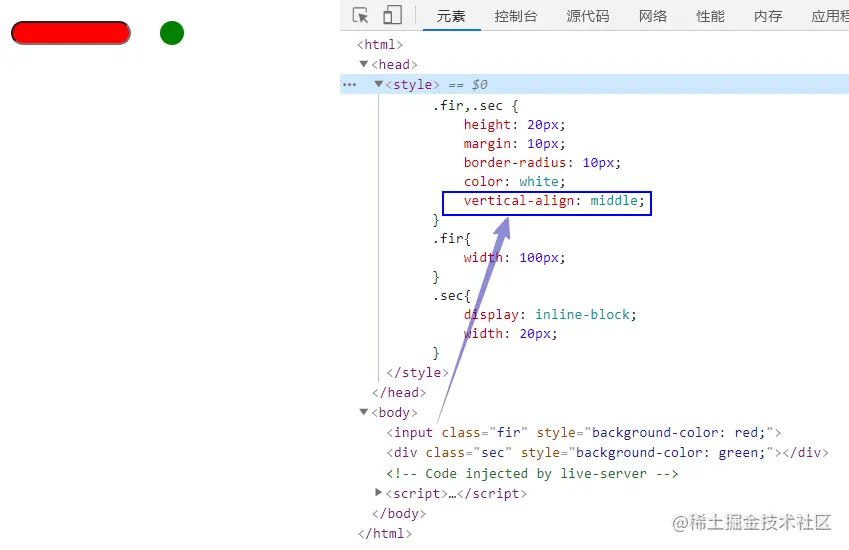This screenshot has width=849, height=550.
Task: Open the 元素 tab
Action: click(x=451, y=16)
